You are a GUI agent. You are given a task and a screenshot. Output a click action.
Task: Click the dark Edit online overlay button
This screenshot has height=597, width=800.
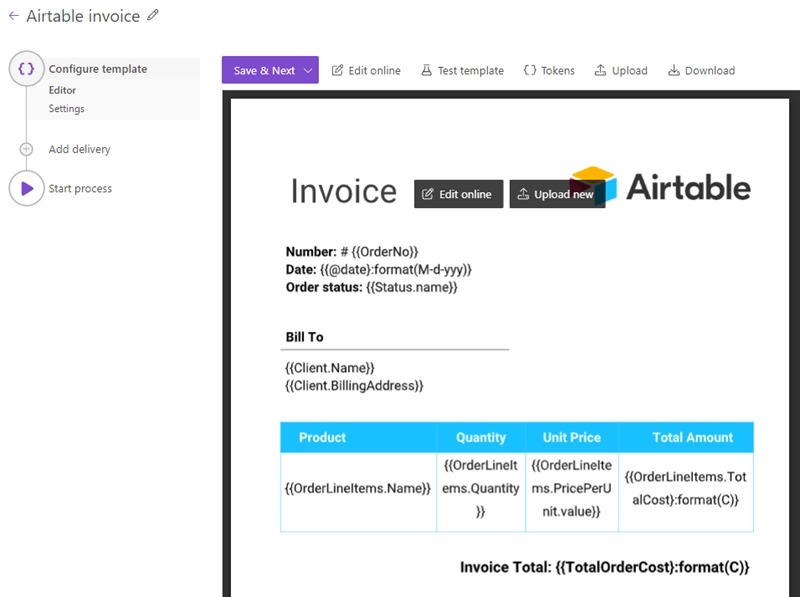(458, 194)
